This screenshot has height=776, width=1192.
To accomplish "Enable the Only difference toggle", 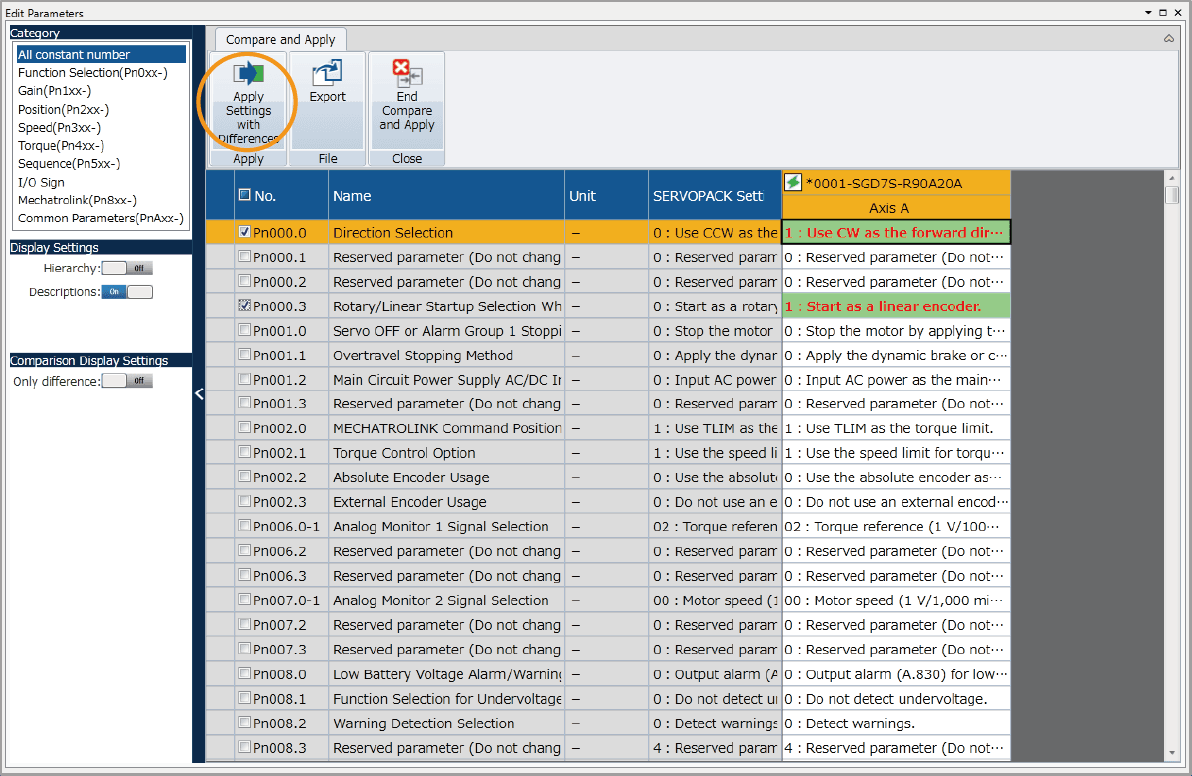I will click(127, 381).
